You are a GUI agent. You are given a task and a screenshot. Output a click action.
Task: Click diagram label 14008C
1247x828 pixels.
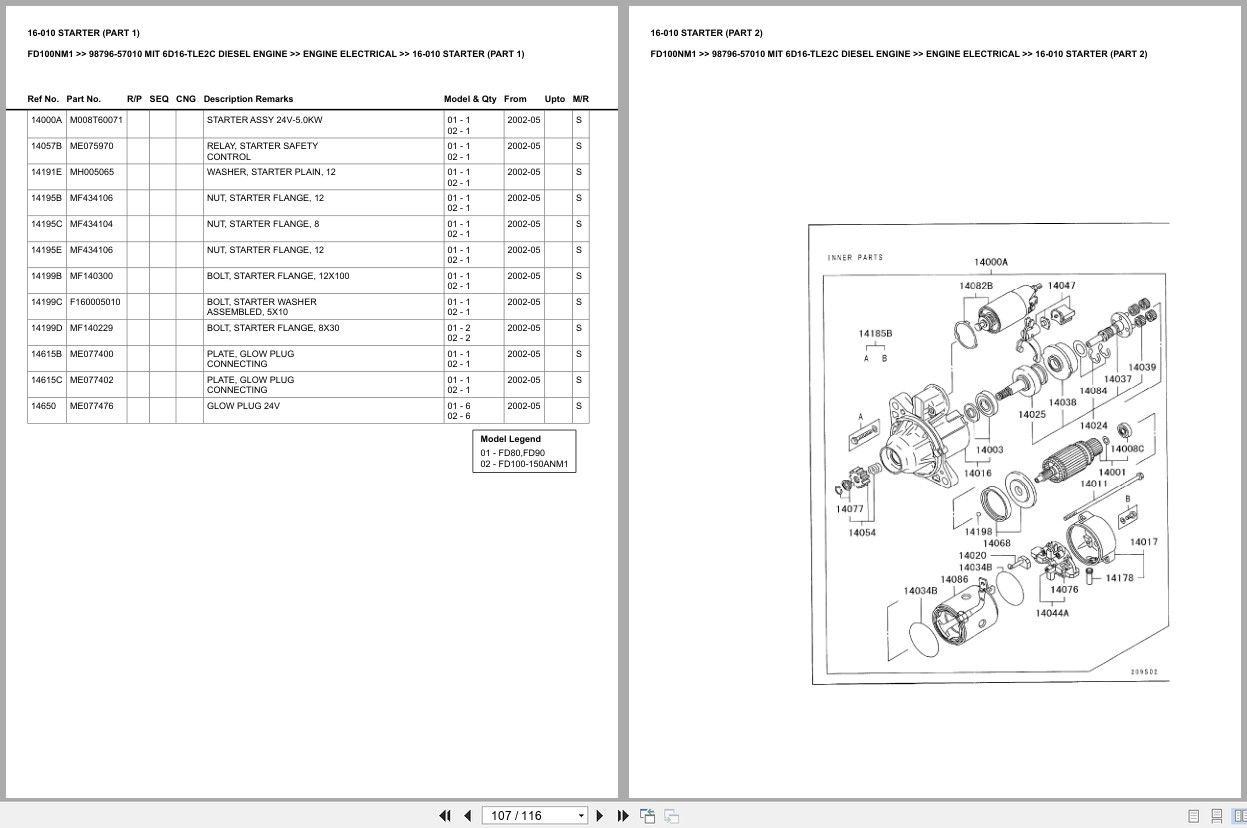(x=1127, y=449)
